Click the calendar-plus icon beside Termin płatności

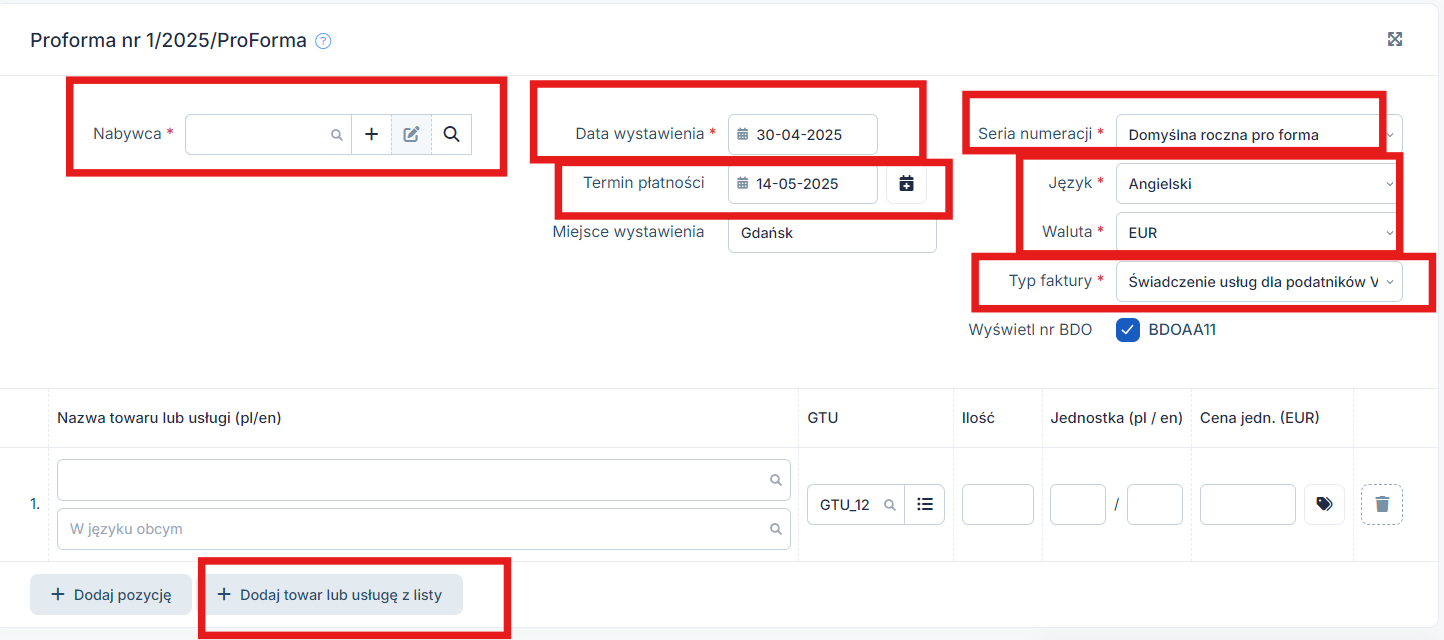906,184
